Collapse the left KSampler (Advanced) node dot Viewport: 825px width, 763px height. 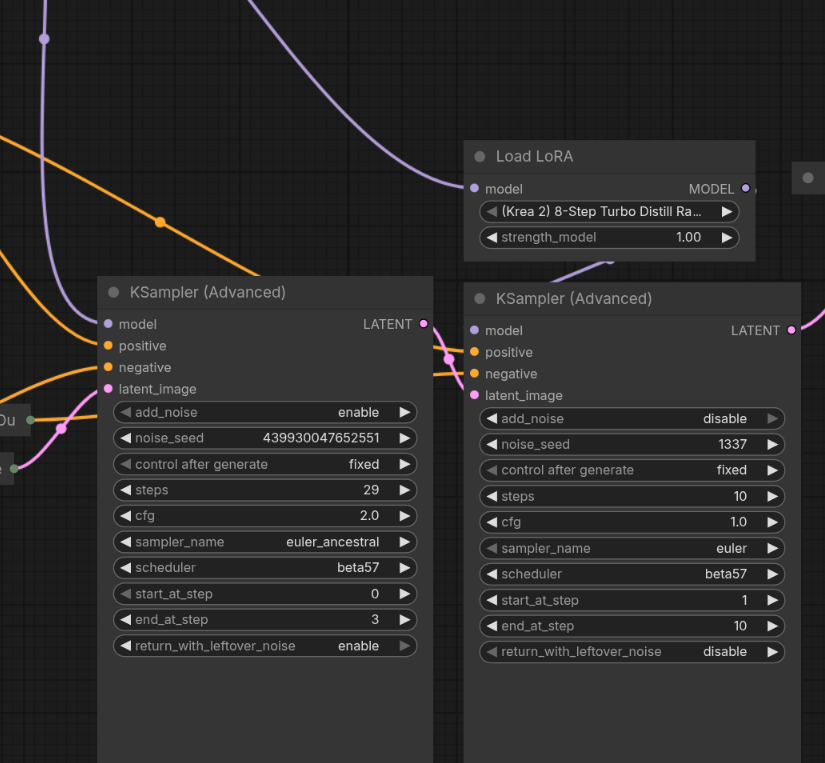[x=113, y=292]
